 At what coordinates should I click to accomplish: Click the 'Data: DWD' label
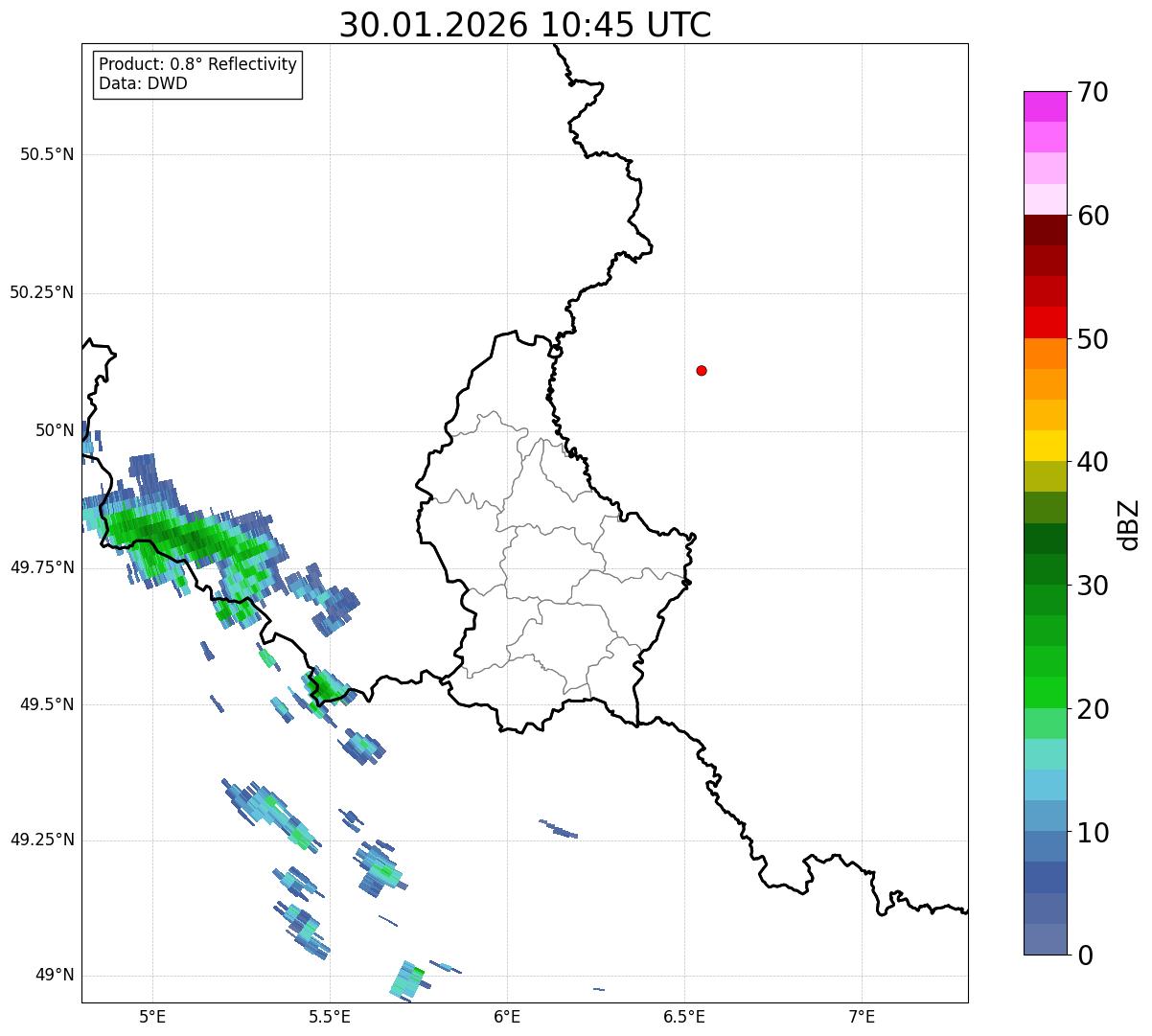pos(144,83)
